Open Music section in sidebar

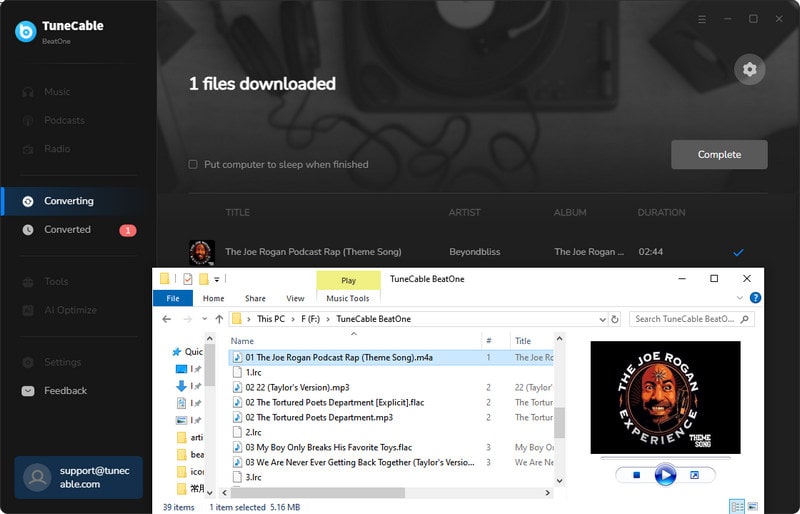(57, 92)
